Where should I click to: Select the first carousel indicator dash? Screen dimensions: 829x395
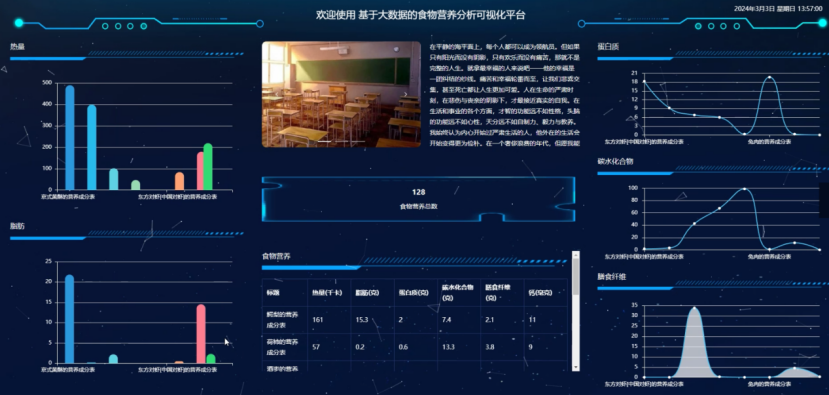325,142
